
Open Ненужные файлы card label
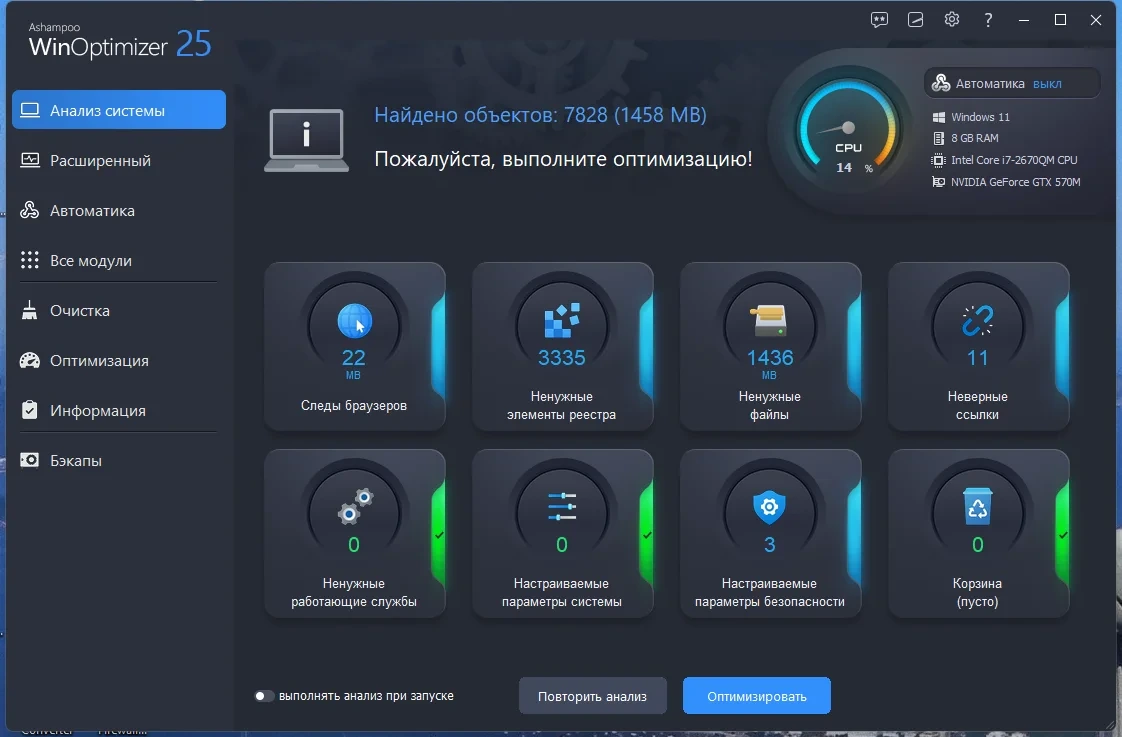769,406
